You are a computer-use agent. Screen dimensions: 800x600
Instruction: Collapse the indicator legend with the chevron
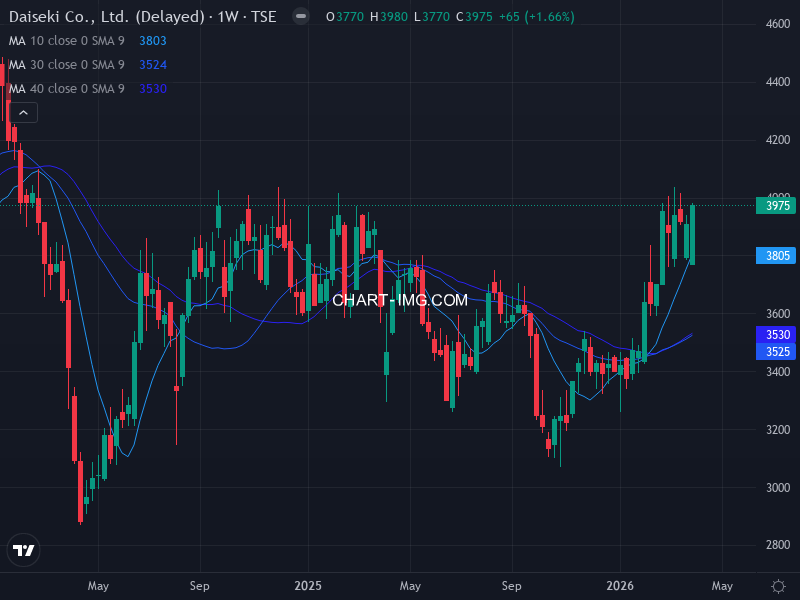click(22, 112)
